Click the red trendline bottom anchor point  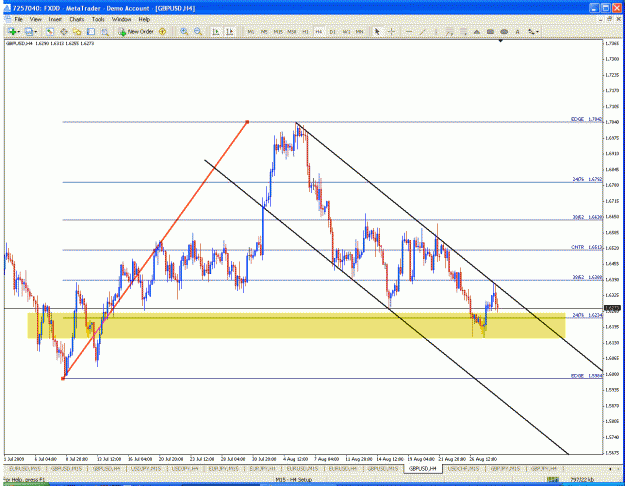click(x=63, y=378)
